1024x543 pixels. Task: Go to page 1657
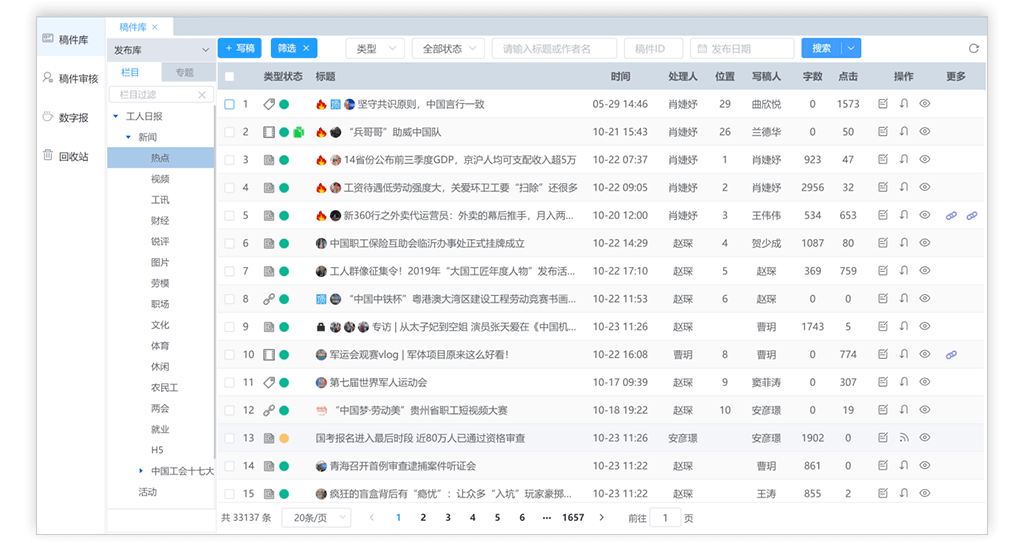pyautogui.click(x=573, y=518)
